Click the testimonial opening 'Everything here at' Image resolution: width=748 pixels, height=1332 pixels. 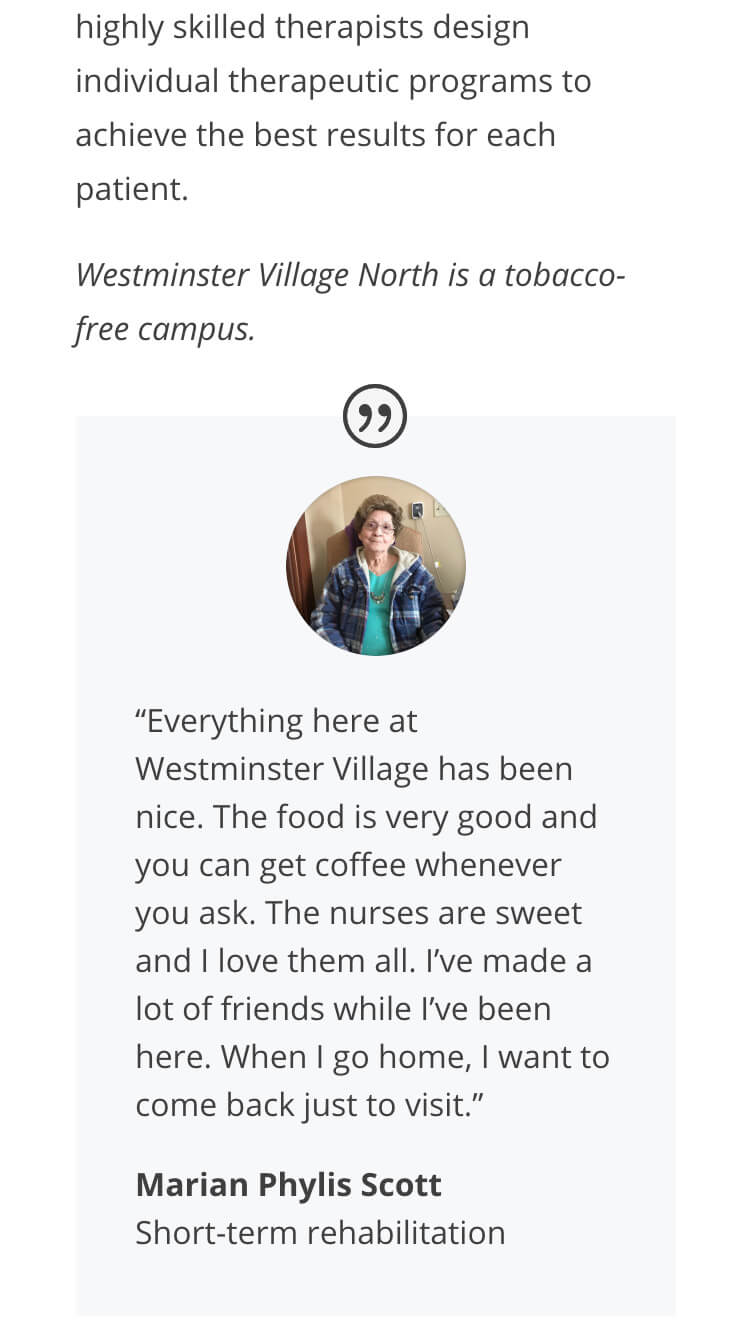pos(276,721)
